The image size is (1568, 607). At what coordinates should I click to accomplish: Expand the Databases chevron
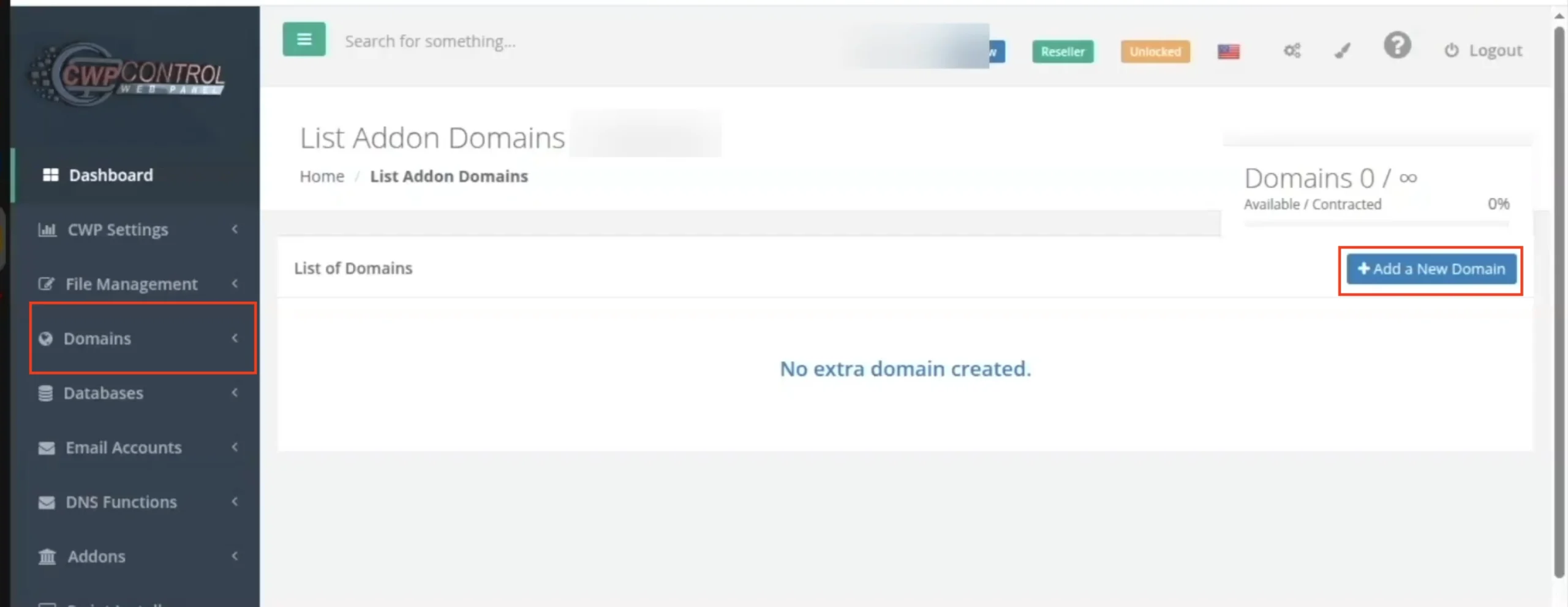coord(235,393)
